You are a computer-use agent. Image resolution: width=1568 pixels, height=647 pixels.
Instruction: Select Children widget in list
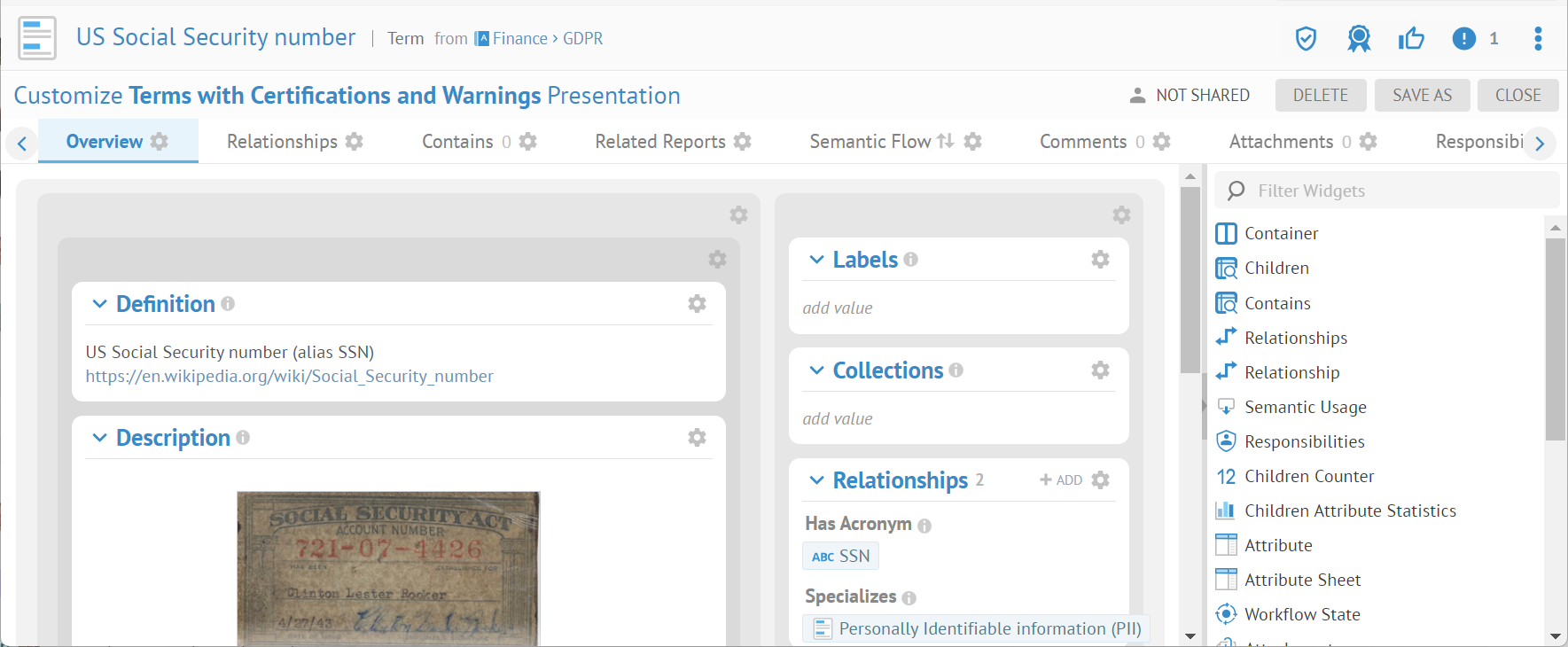pyautogui.click(x=1262, y=268)
